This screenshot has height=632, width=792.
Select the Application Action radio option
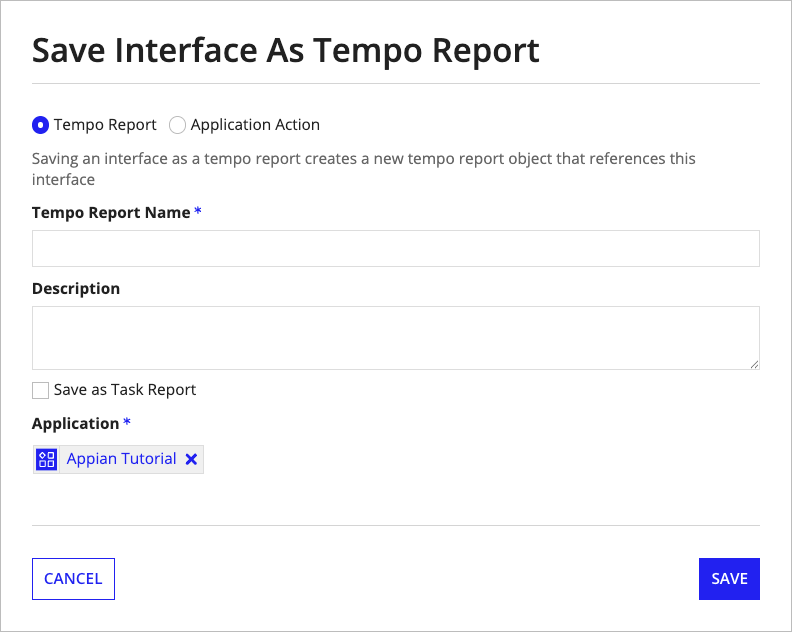coord(177,125)
